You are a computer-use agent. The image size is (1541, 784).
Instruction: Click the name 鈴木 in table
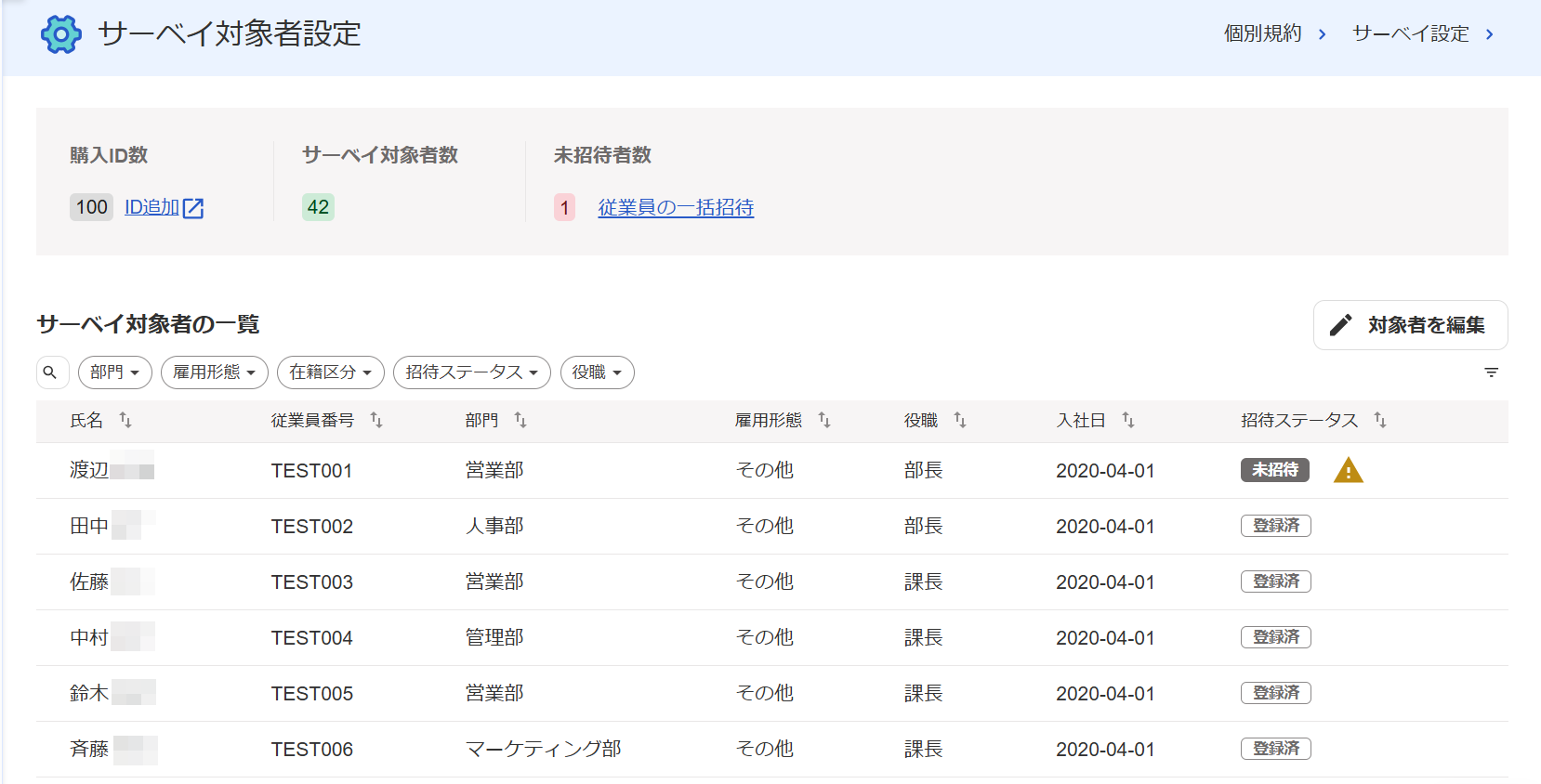tap(89, 693)
